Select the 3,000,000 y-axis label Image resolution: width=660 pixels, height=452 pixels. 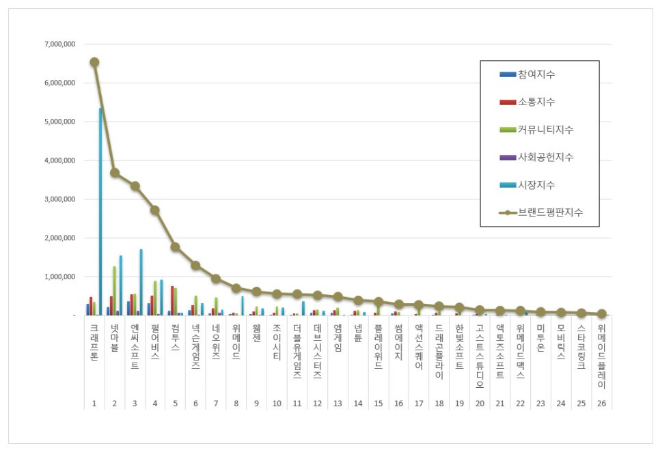point(61,199)
